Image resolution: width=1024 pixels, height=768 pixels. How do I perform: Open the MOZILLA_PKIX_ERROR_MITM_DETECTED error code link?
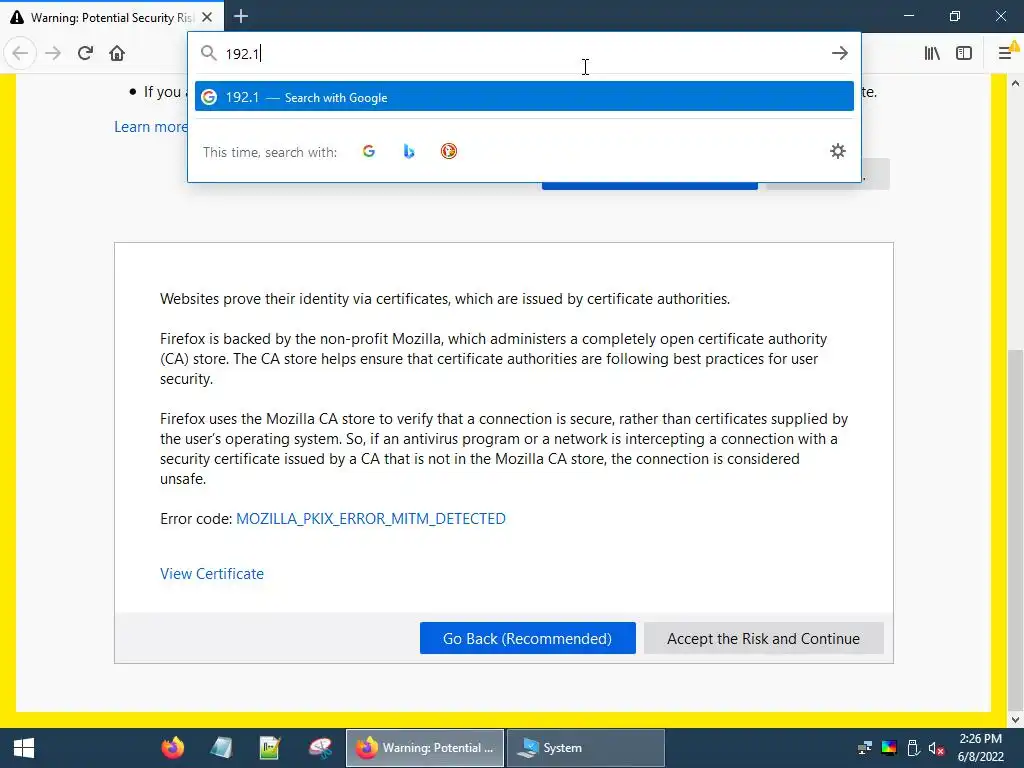click(371, 519)
